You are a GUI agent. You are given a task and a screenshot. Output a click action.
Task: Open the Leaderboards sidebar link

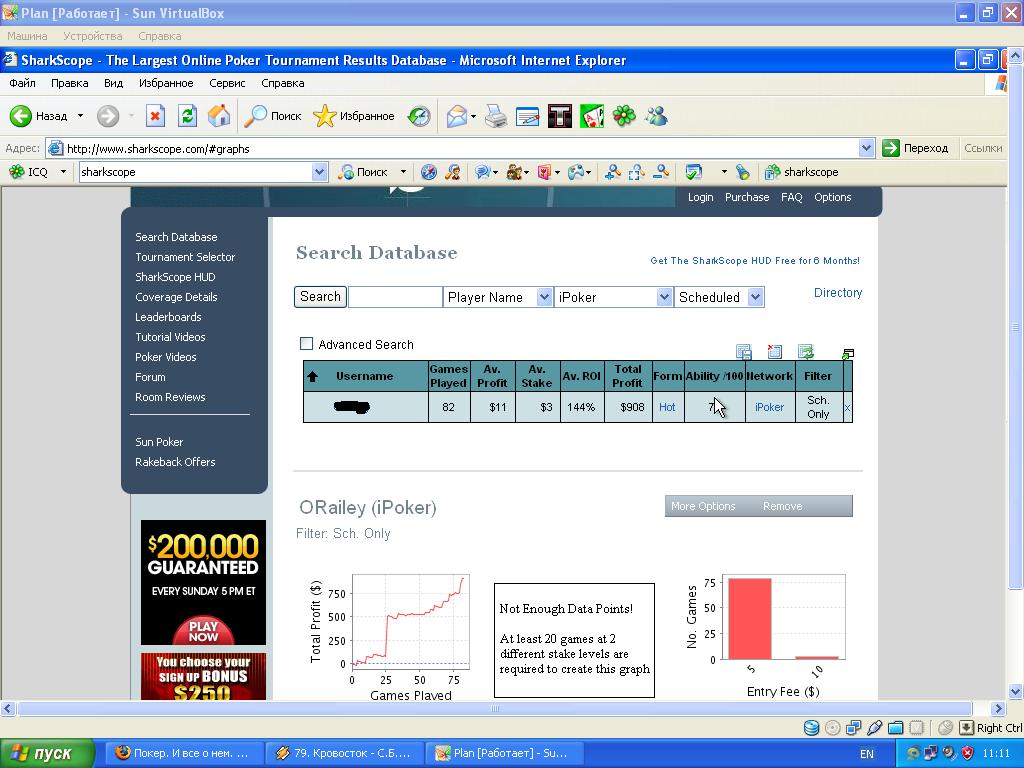(x=168, y=317)
